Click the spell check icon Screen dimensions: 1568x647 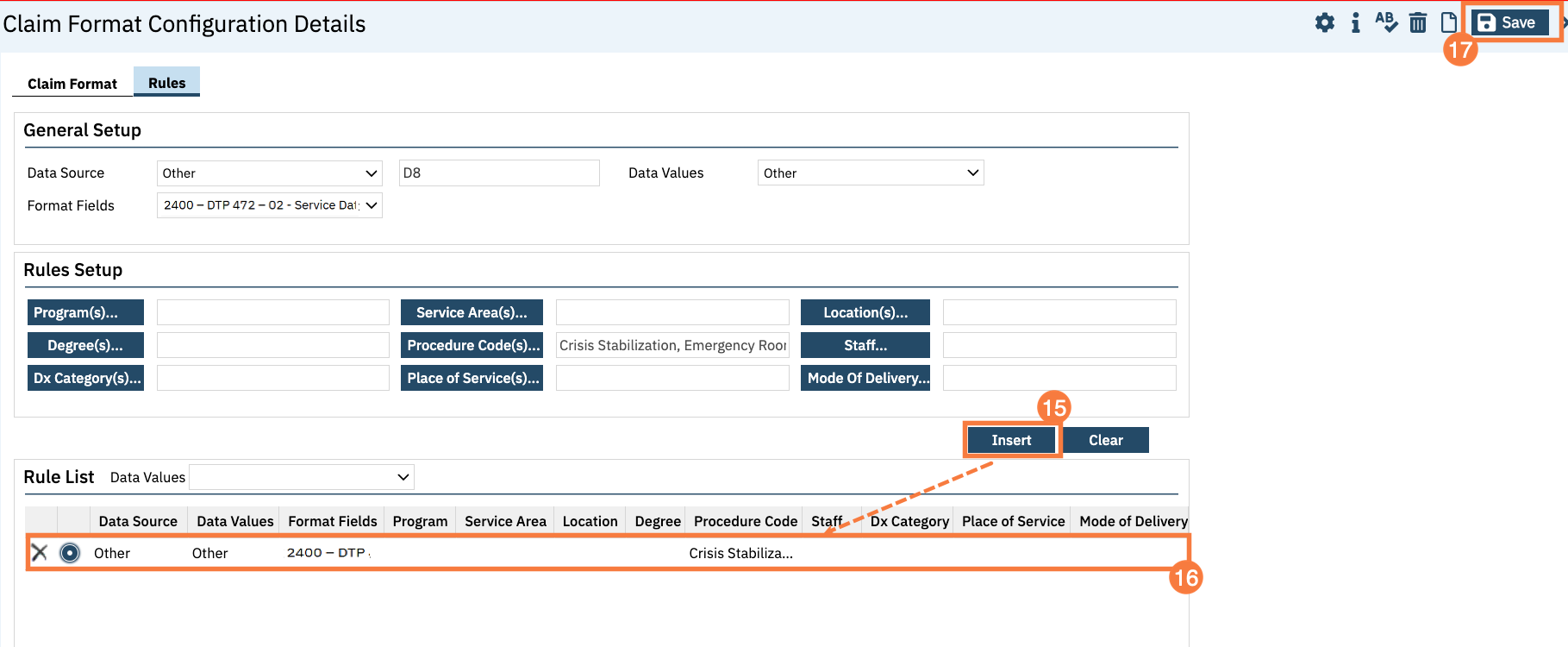[1386, 22]
